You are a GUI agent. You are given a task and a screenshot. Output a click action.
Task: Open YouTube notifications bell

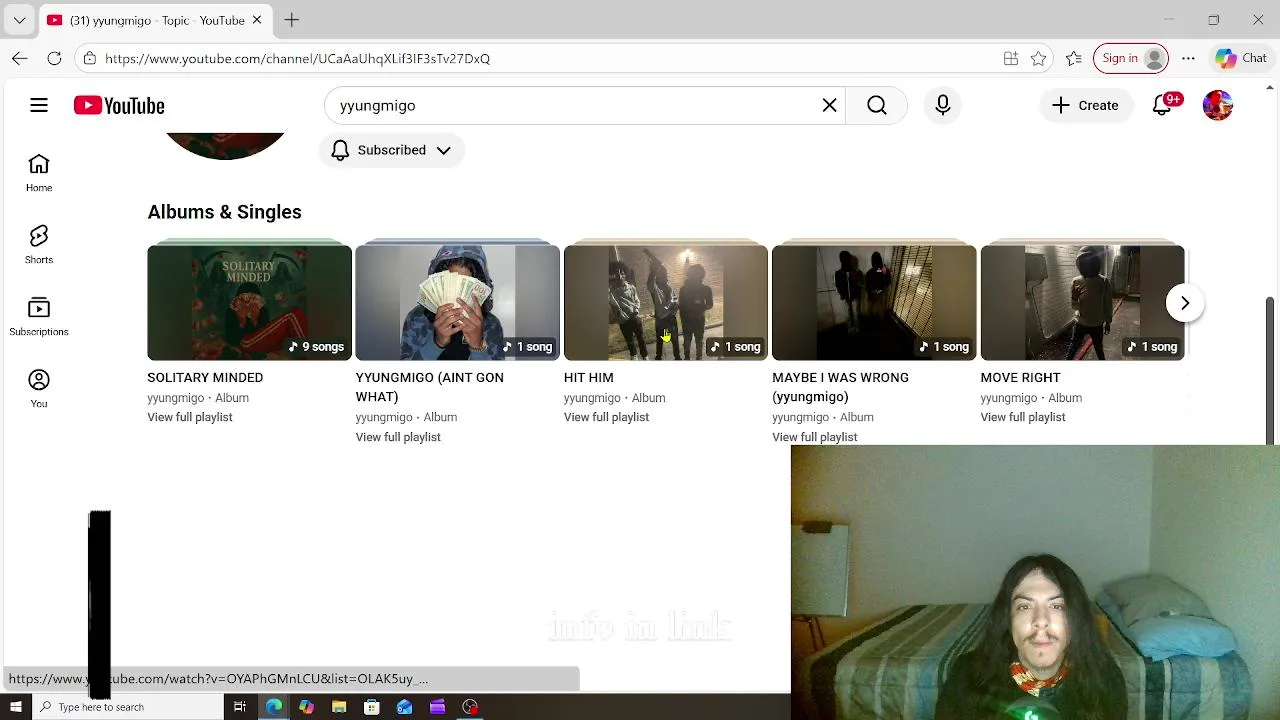1162,105
